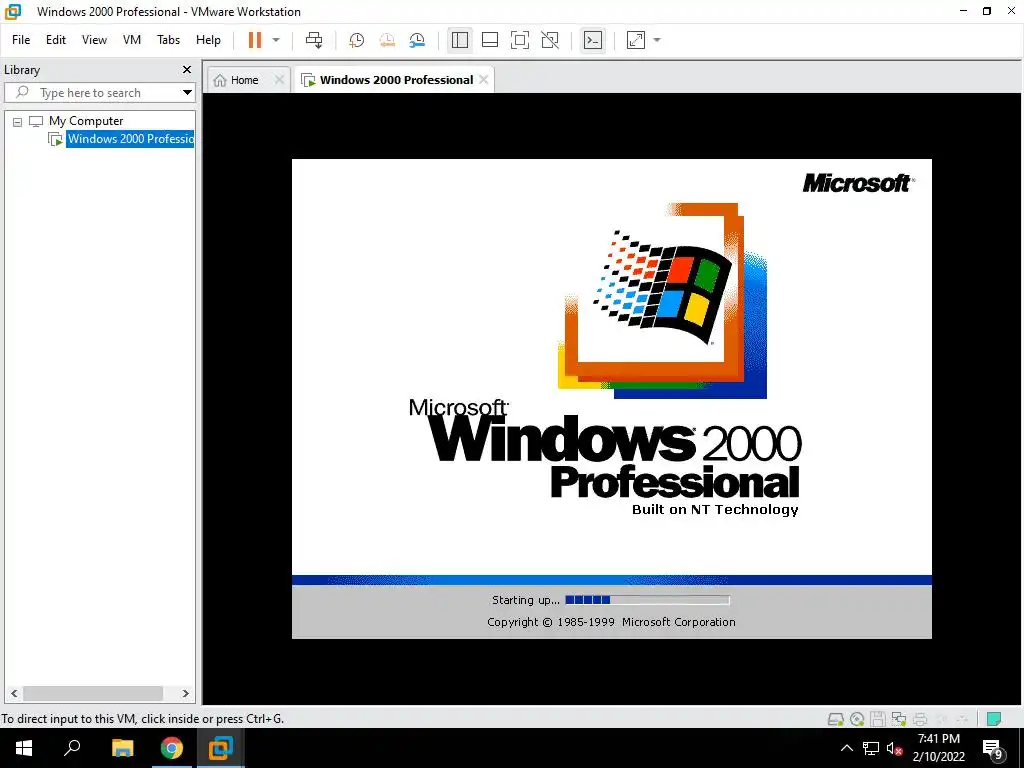Toggle Unity mode icon
This screenshot has height=768, width=1024.
coord(550,40)
